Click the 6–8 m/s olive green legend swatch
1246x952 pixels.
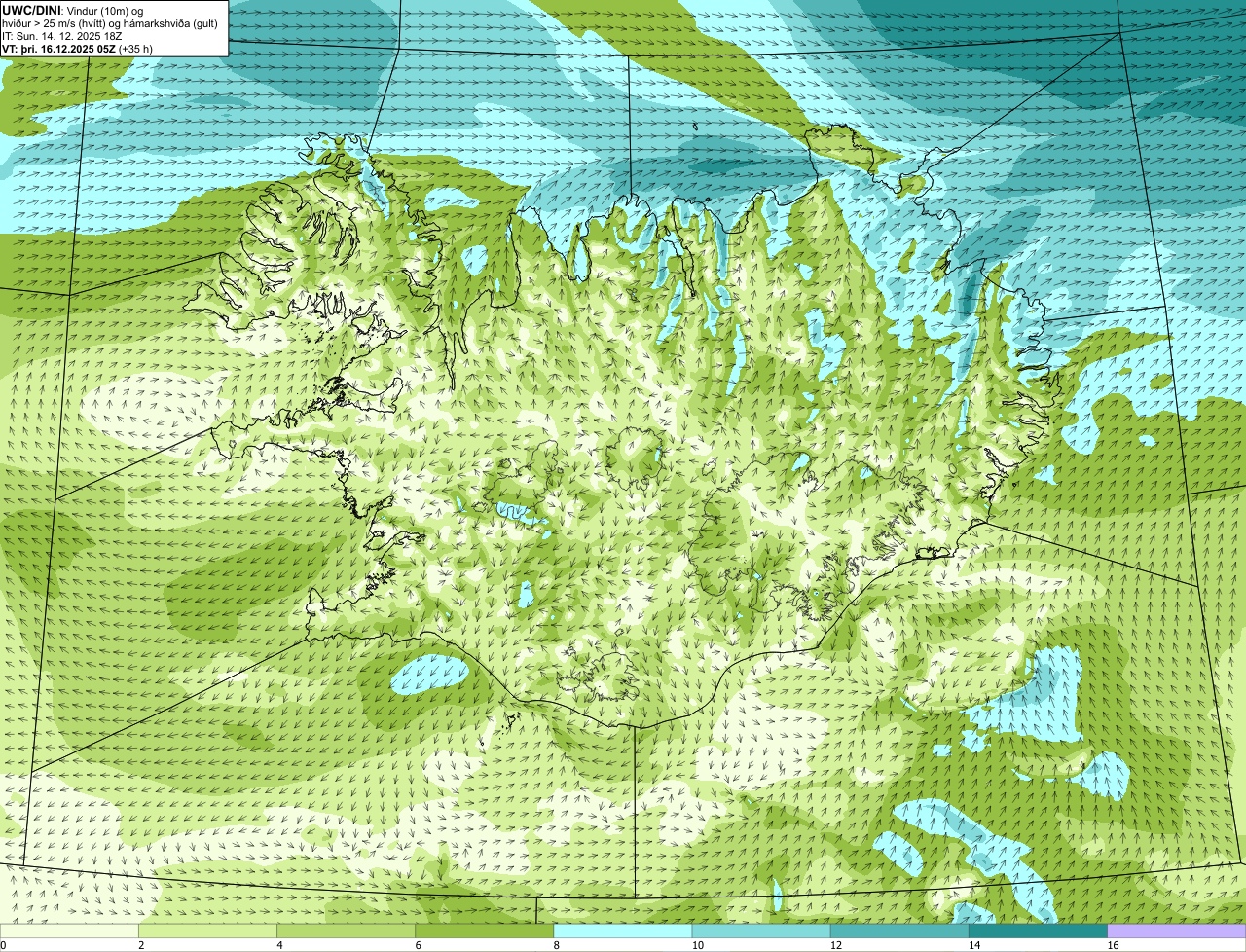tap(484, 932)
